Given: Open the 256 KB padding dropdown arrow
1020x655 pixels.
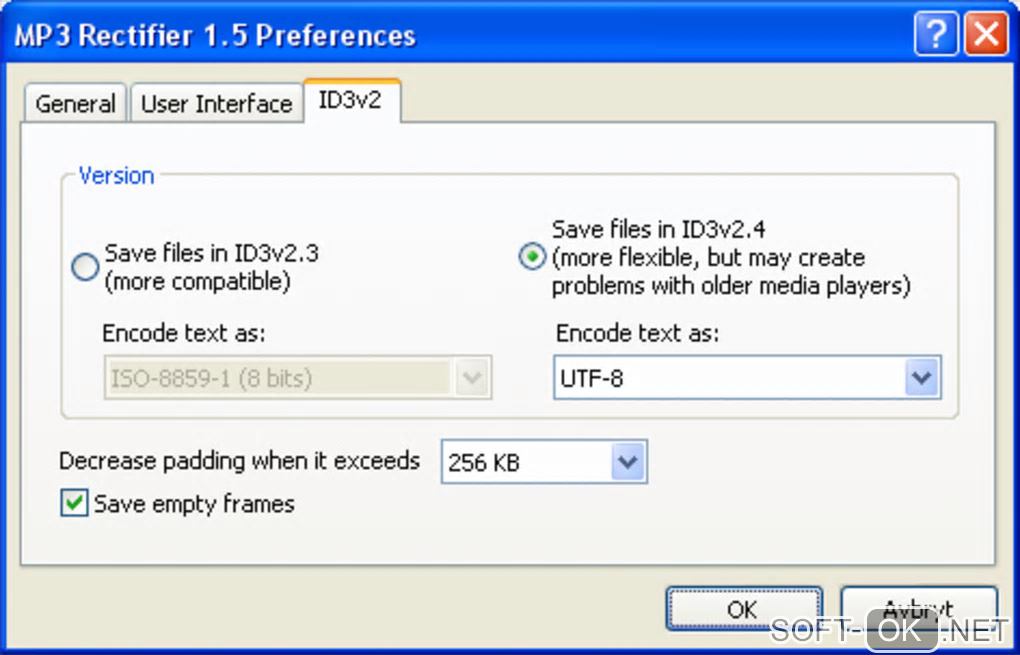Looking at the screenshot, I should tap(628, 463).
